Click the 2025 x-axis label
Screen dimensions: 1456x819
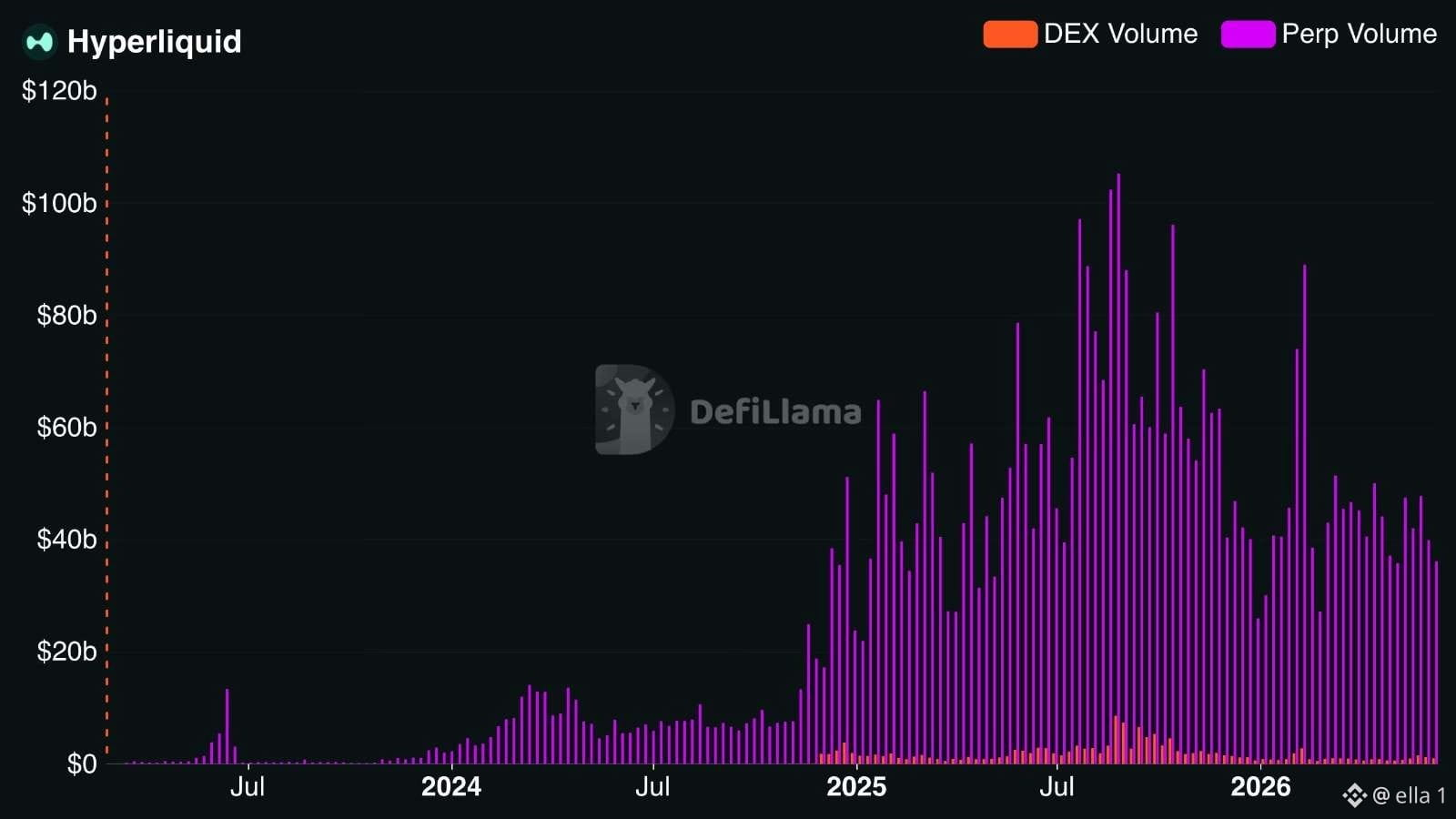[x=856, y=787]
